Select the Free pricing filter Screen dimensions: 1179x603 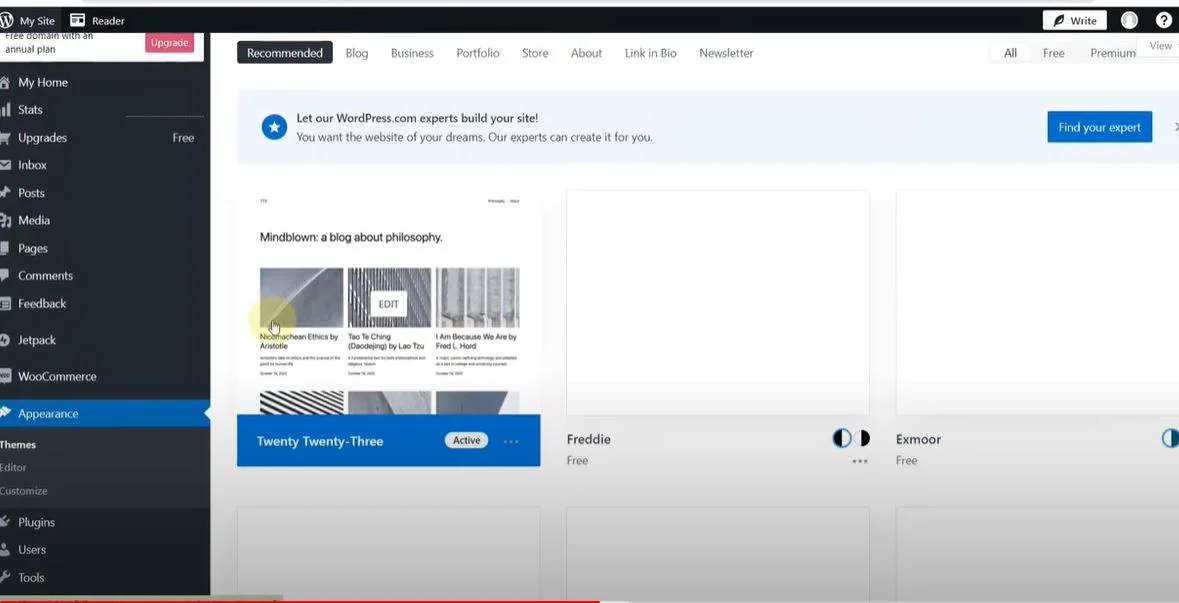(1053, 53)
